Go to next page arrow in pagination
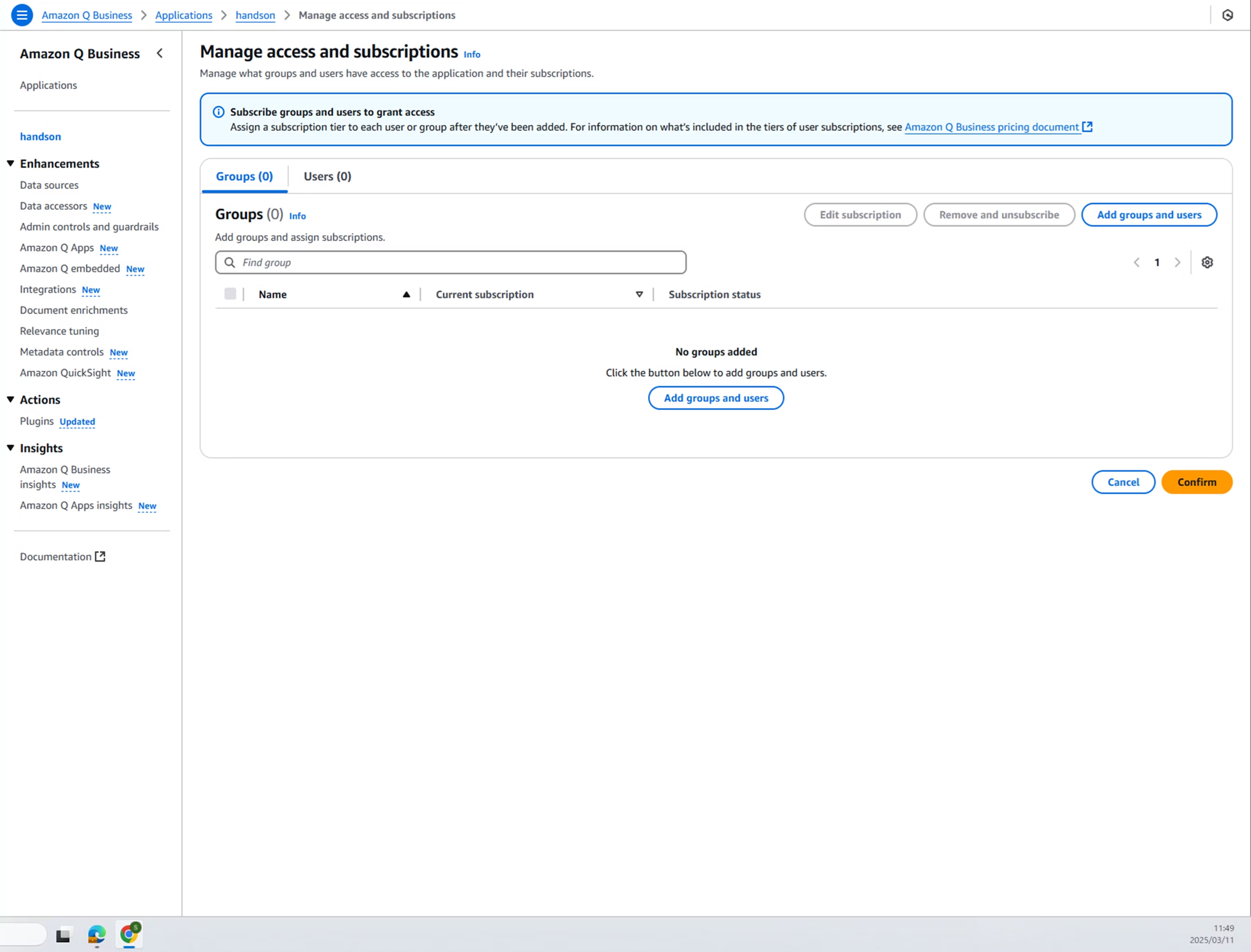1251x952 pixels. tap(1177, 263)
